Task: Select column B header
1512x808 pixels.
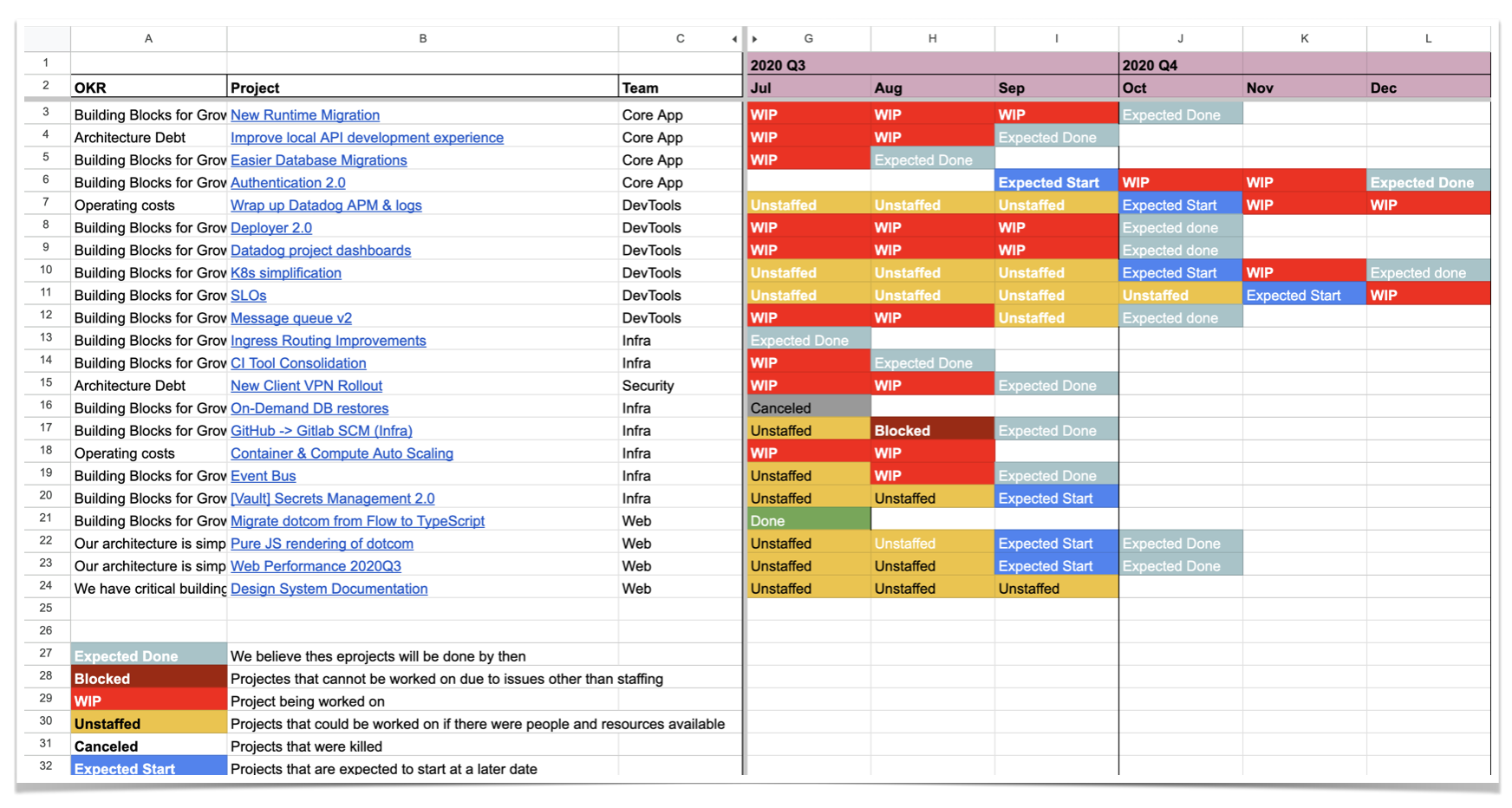Action: 423,39
